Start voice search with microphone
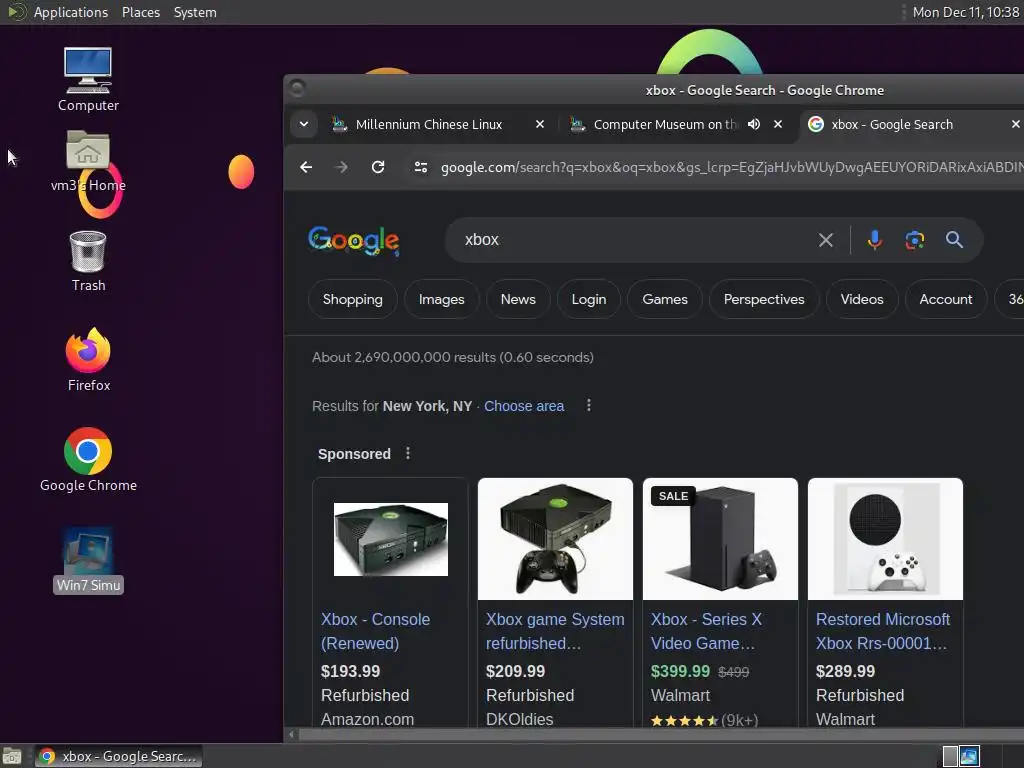 pos(874,240)
